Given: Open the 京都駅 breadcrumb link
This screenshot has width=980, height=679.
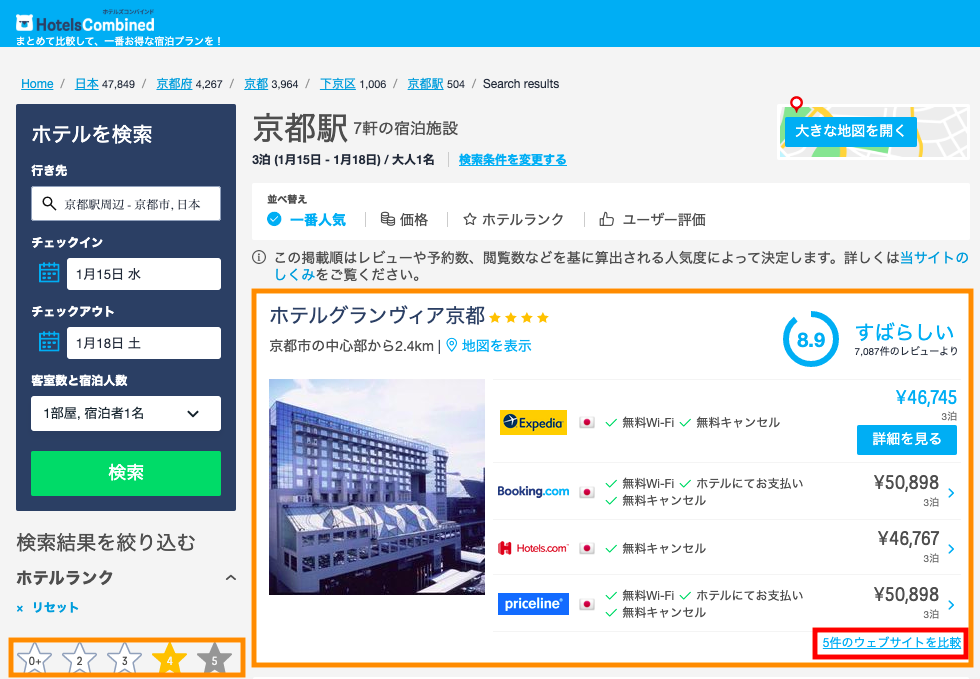Looking at the screenshot, I should tap(425, 84).
